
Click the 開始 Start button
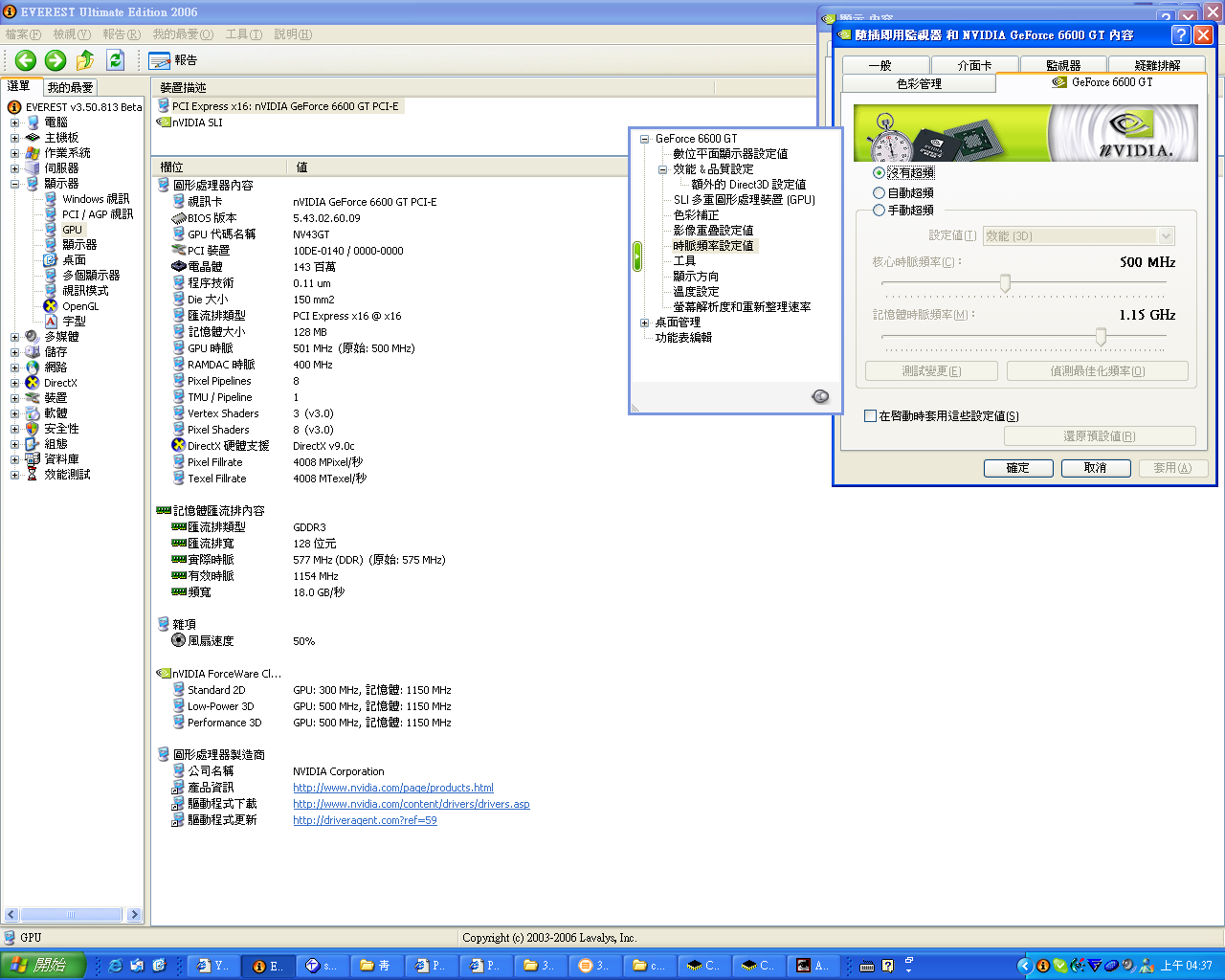coord(43,966)
